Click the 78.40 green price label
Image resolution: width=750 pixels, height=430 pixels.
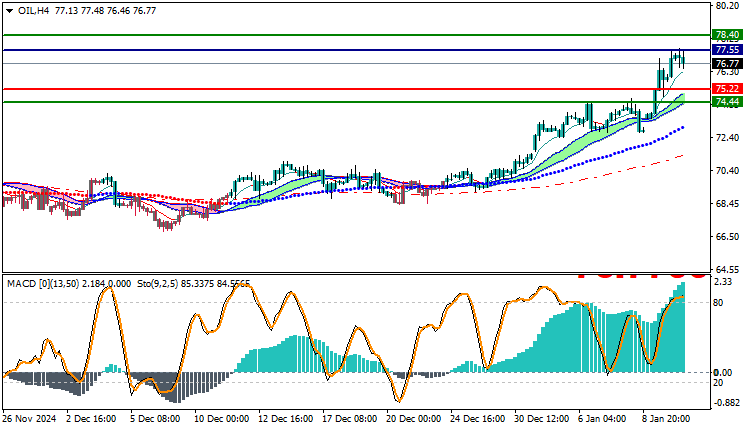(x=728, y=35)
